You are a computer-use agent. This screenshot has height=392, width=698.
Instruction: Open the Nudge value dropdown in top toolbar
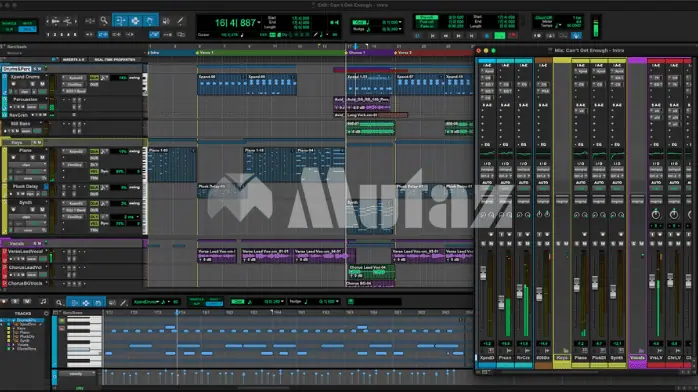click(400, 29)
